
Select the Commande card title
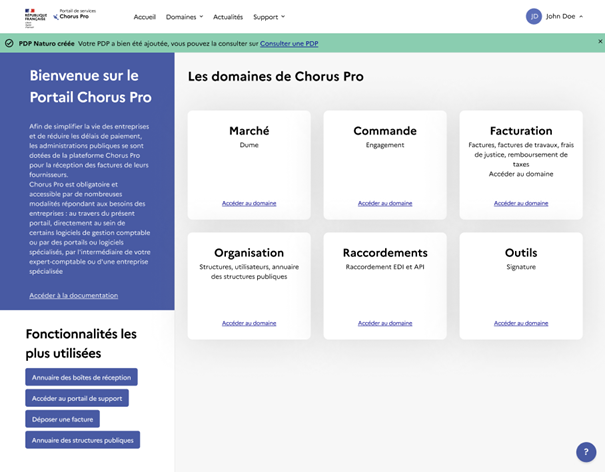tap(385, 131)
